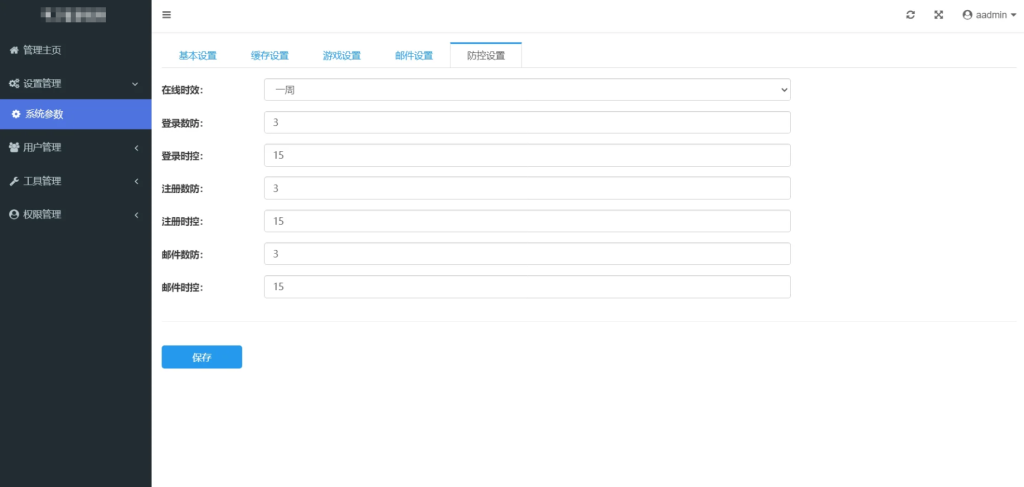This screenshot has width=1024, height=487.
Task: Click the wrench icon beside 工具管理
Action: pyautogui.click(x=14, y=181)
